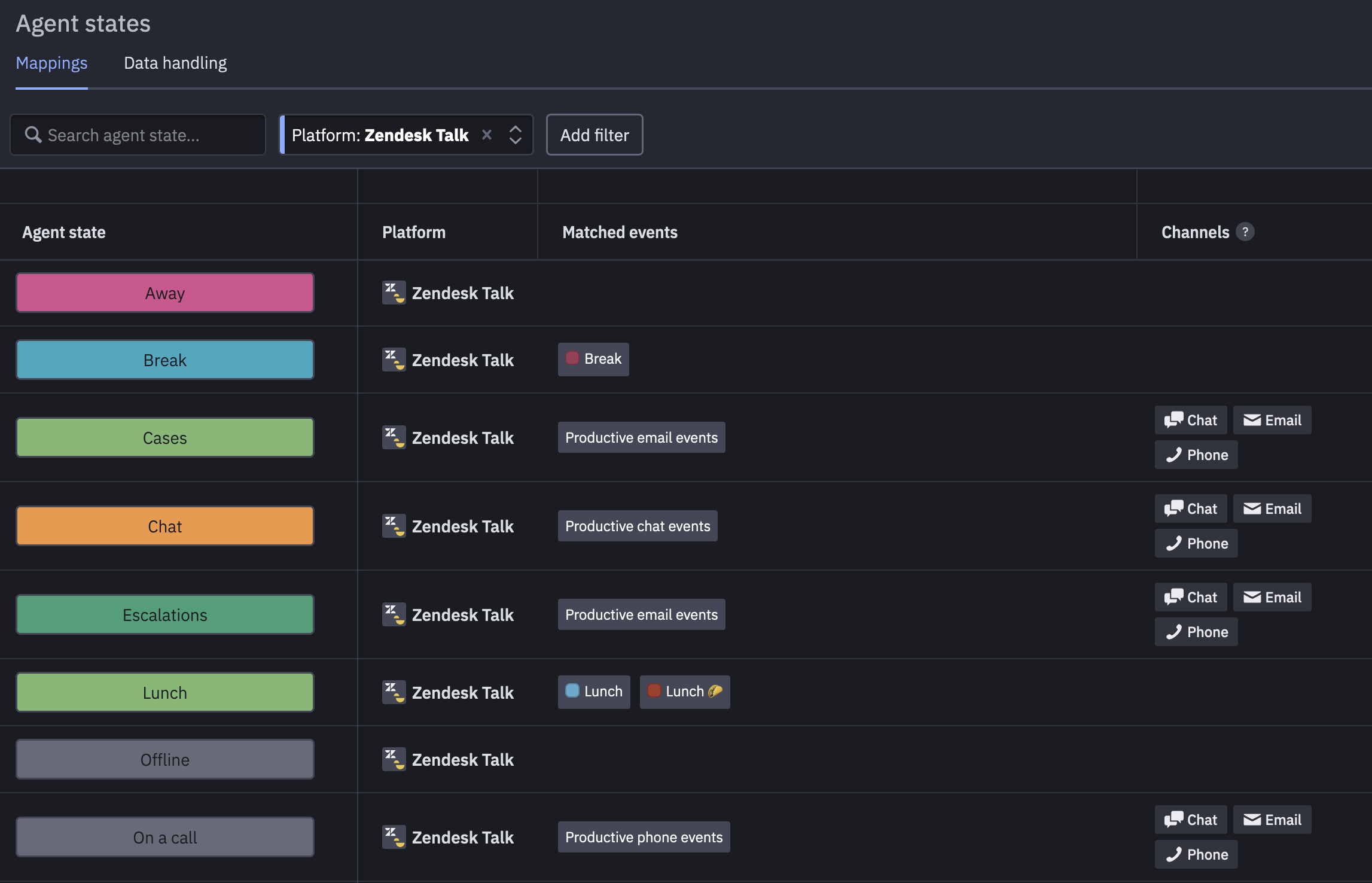Click Zendesk Talk text in Offline row

point(463,760)
